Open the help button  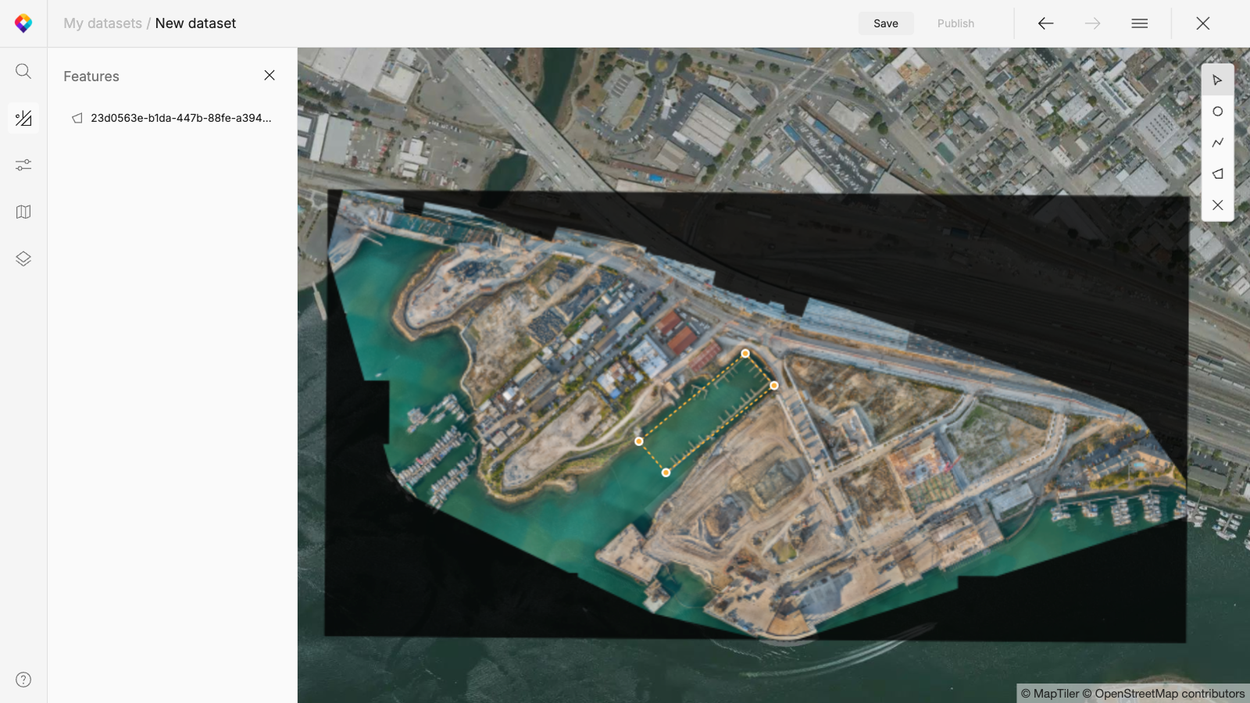pyautogui.click(x=23, y=678)
